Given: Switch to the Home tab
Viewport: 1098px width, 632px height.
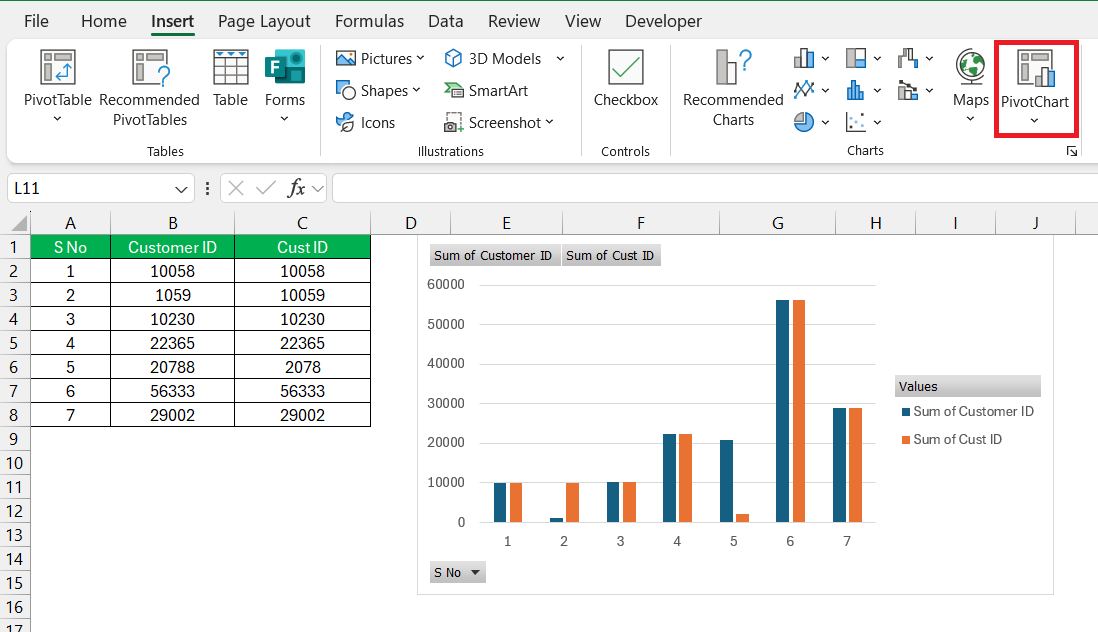Looking at the screenshot, I should pyautogui.click(x=104, y=21).
